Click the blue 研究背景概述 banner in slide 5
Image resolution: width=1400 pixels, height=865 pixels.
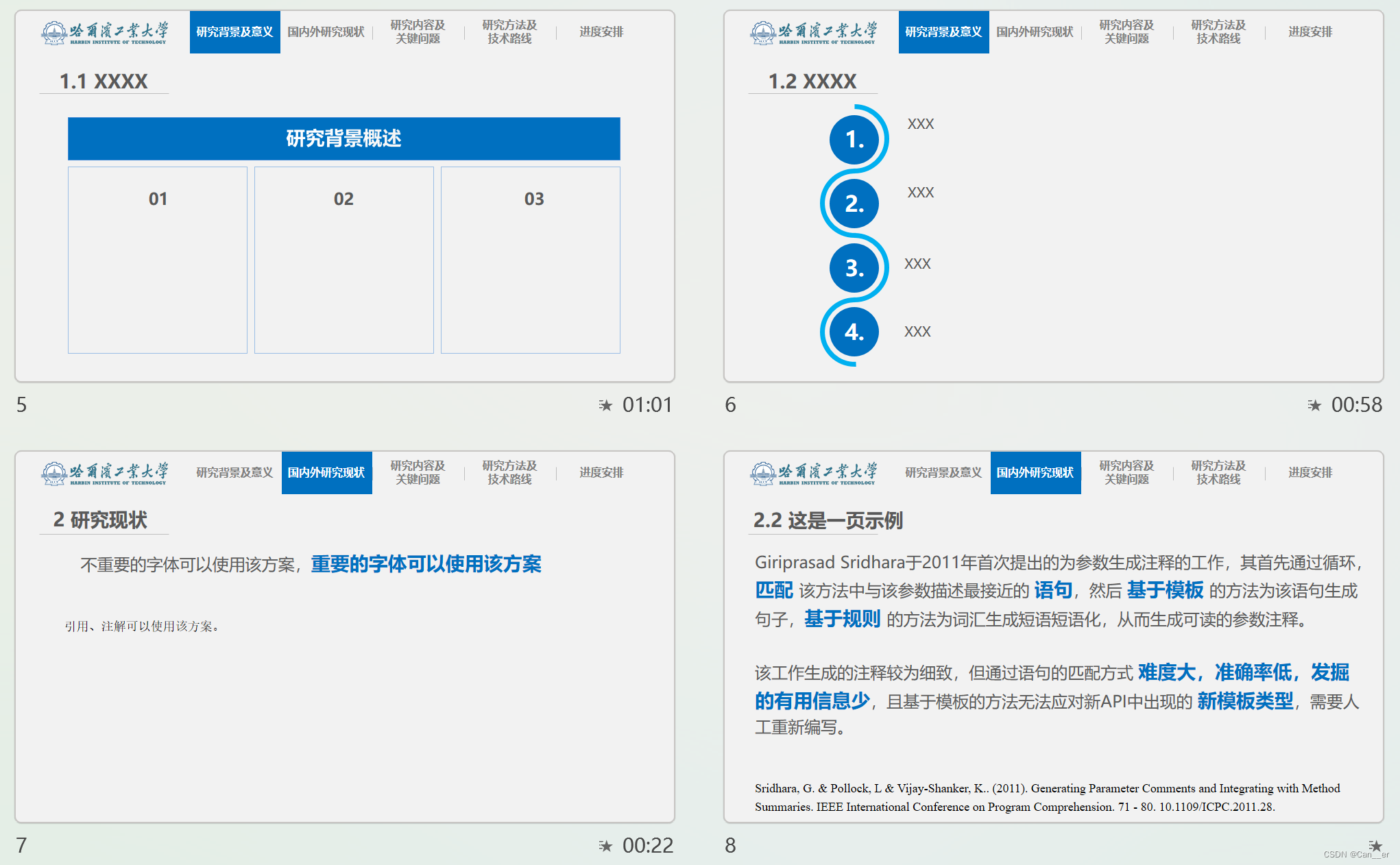344,139
